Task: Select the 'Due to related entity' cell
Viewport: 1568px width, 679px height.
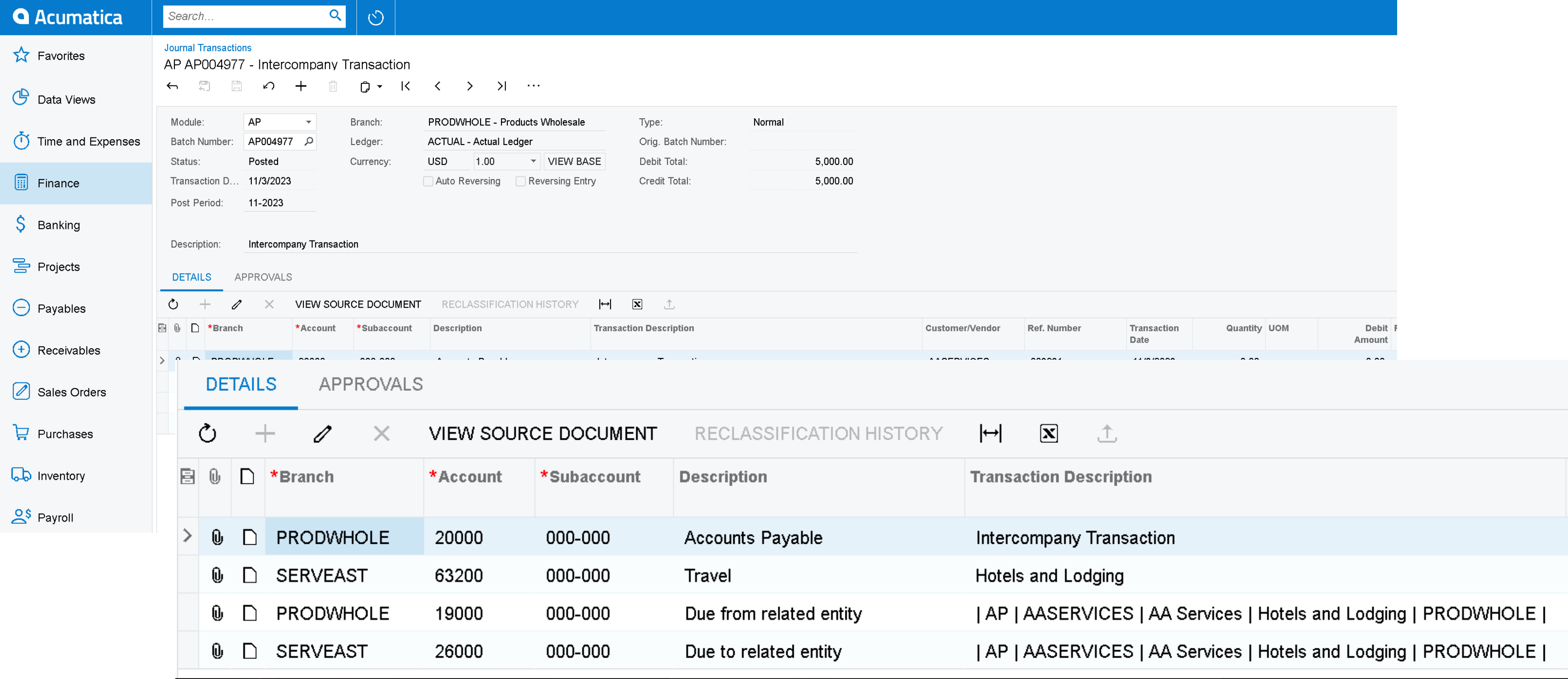Action: 819,651
